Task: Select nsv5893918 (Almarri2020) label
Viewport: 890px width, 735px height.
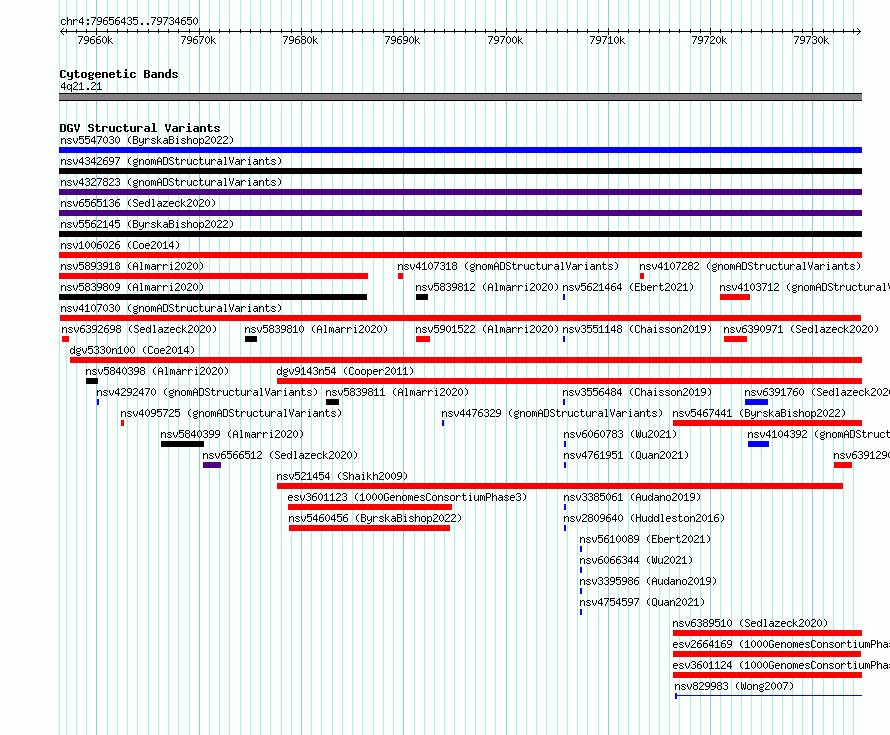Action: tap(132, 266)
